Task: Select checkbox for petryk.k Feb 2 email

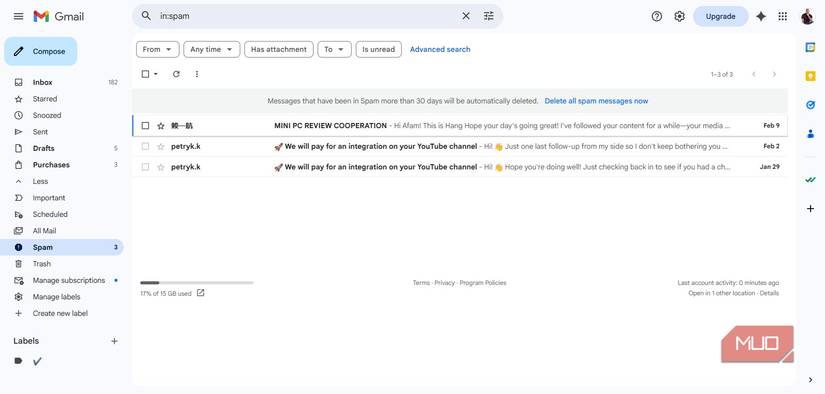Action: (145, 146)
